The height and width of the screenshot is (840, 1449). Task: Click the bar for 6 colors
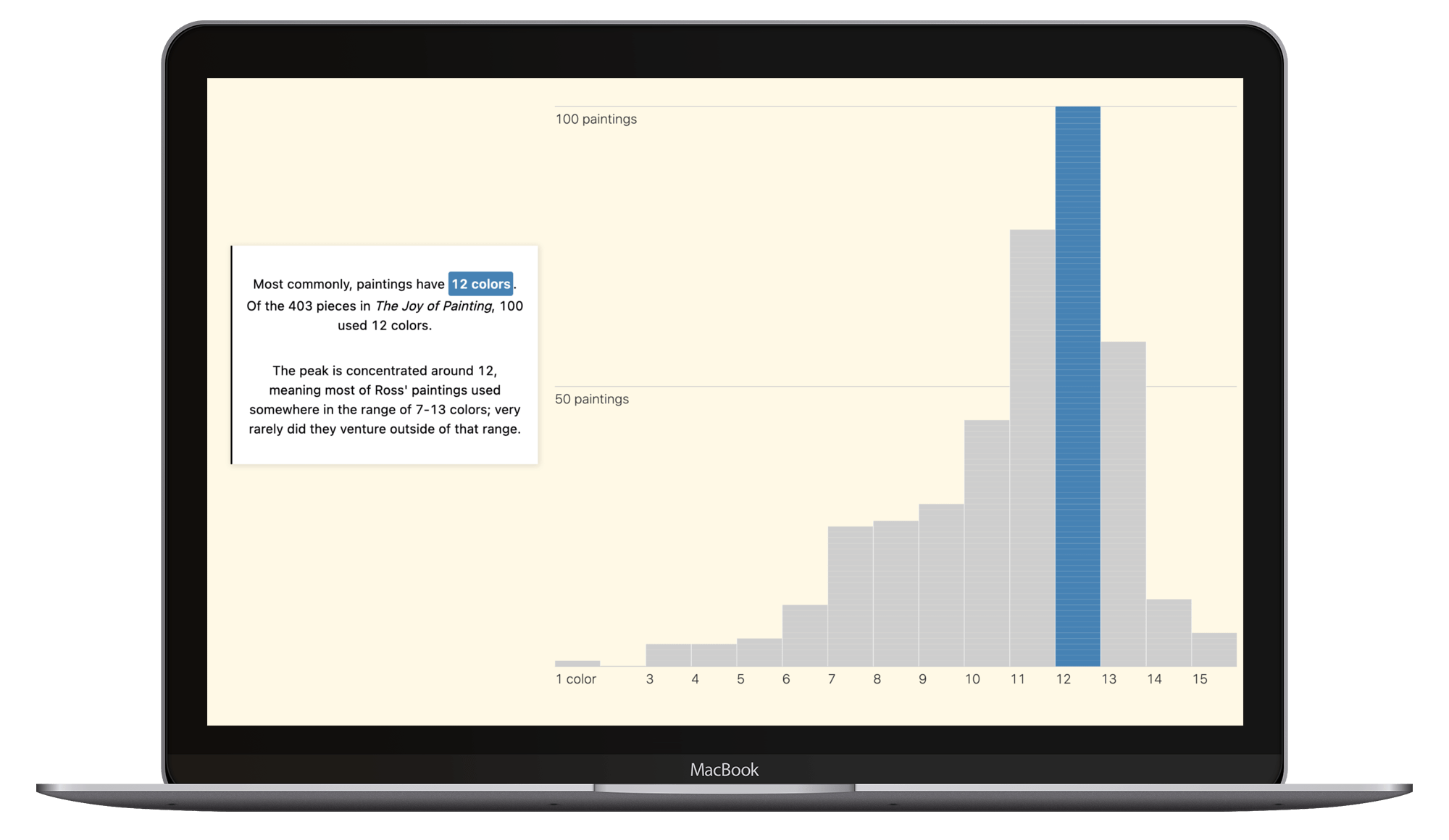click(805, 635)
